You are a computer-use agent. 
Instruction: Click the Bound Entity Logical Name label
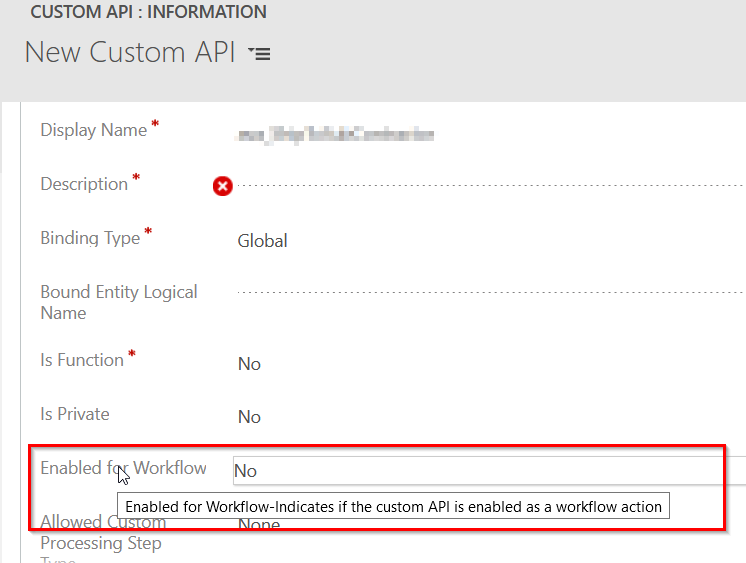tap(119, 302)
